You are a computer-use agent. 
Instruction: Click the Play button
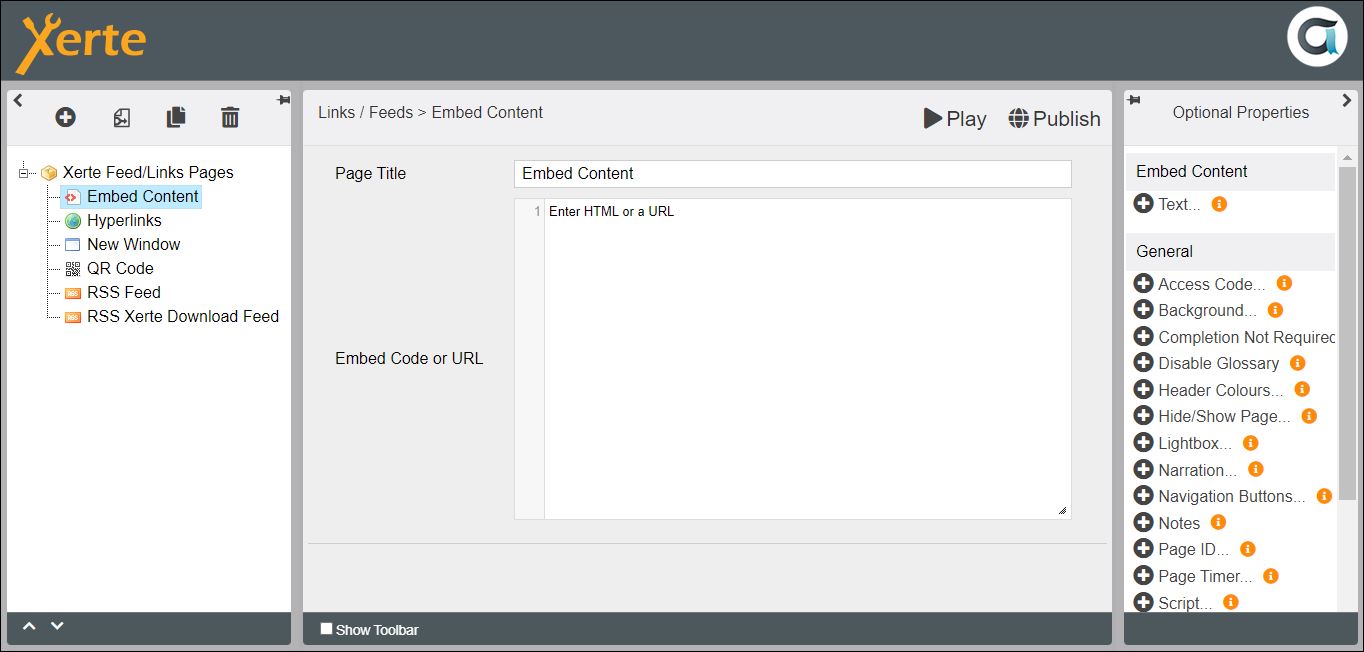coord(954,119)
